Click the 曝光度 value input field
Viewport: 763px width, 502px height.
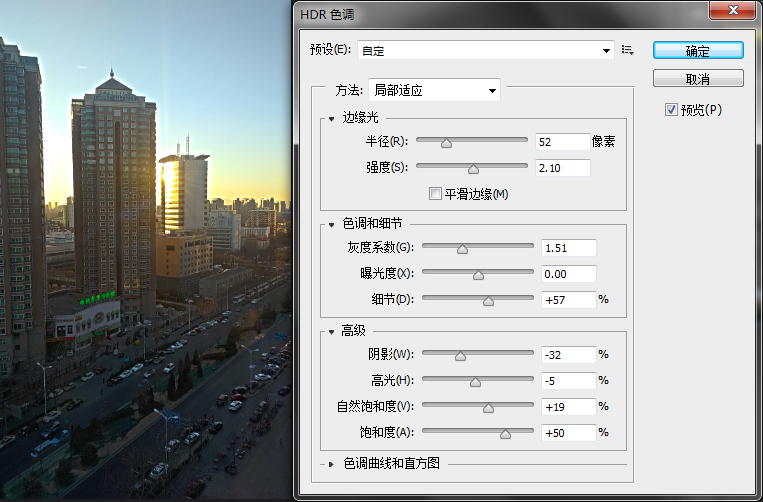tap(568, 274)
